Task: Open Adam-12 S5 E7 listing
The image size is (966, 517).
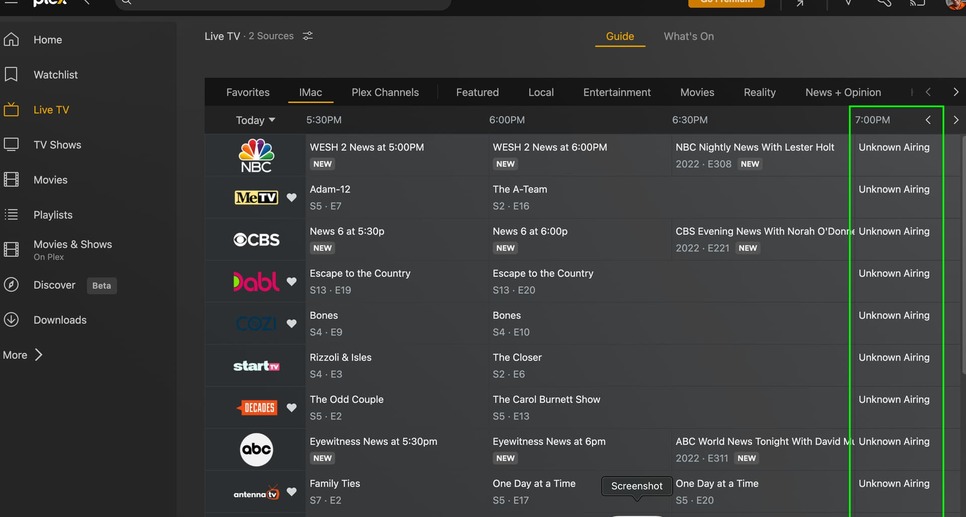Action: click(397, 197)
